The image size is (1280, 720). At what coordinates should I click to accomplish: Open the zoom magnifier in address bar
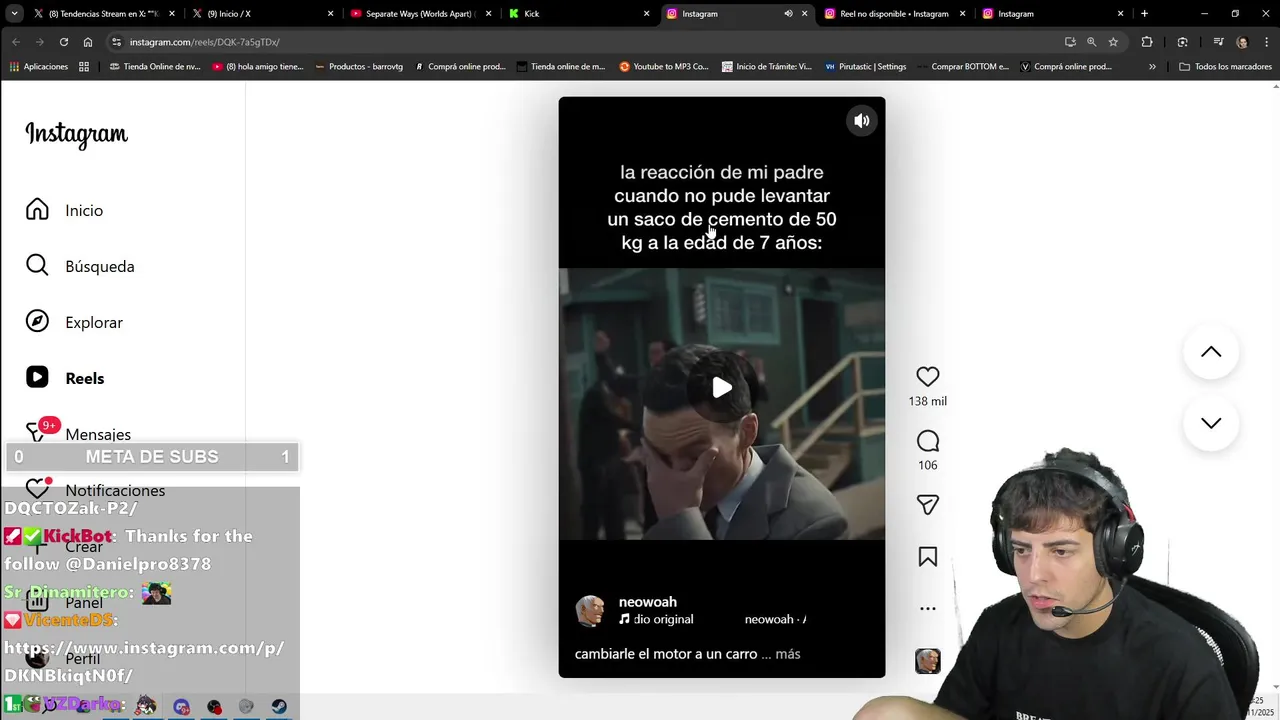pos(1091,42)
